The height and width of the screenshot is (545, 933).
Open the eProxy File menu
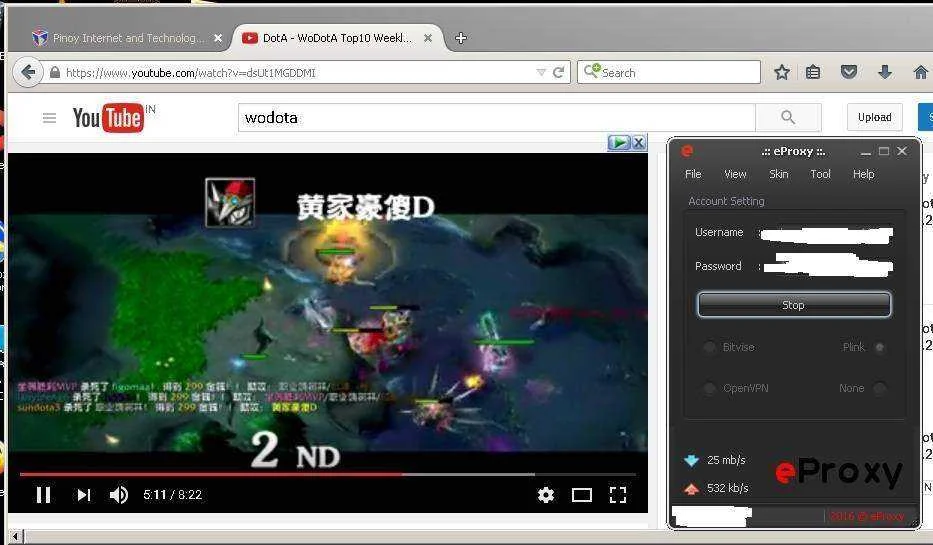[693, 174]
